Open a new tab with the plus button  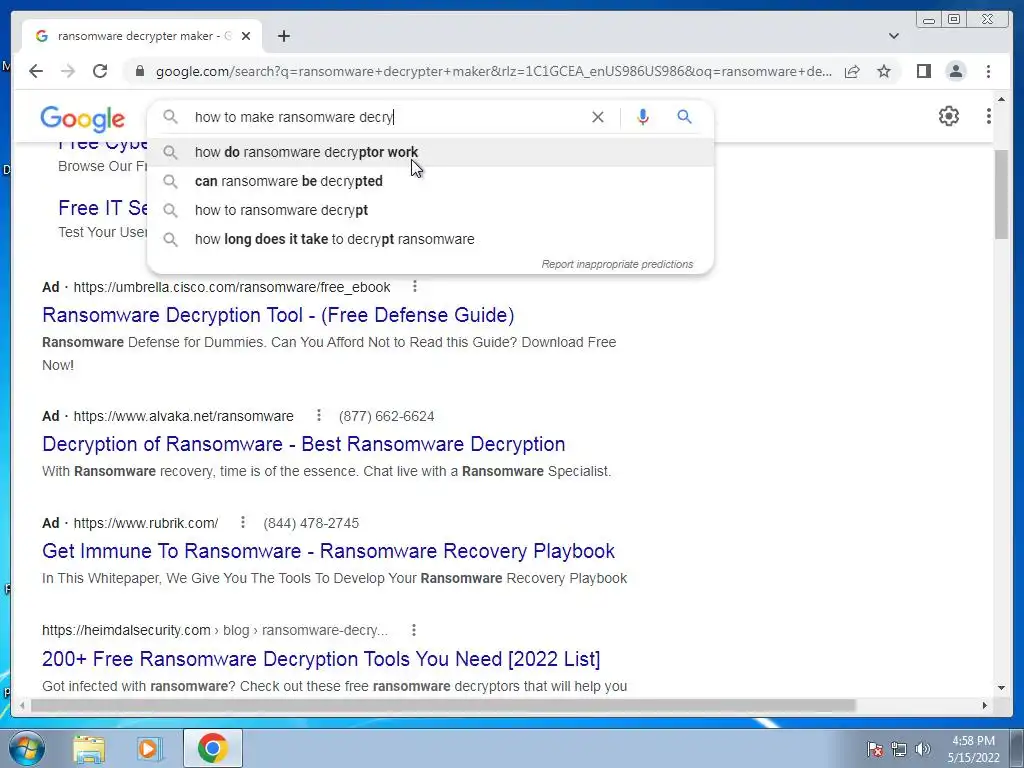tap(283, 36)
